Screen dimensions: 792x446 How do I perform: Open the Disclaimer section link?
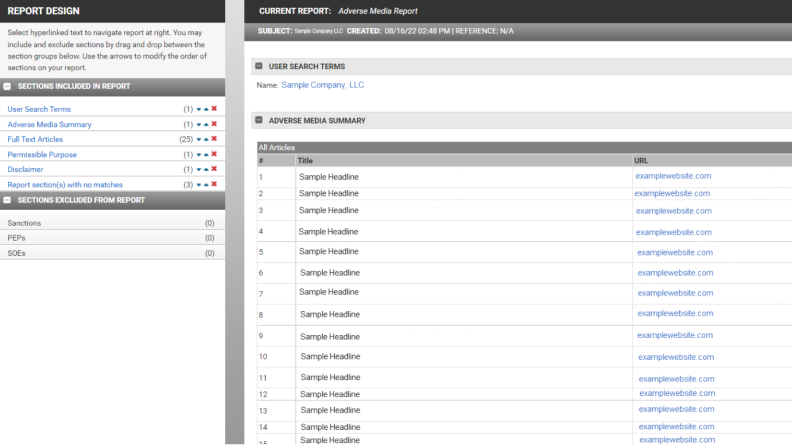coord(27,169)
